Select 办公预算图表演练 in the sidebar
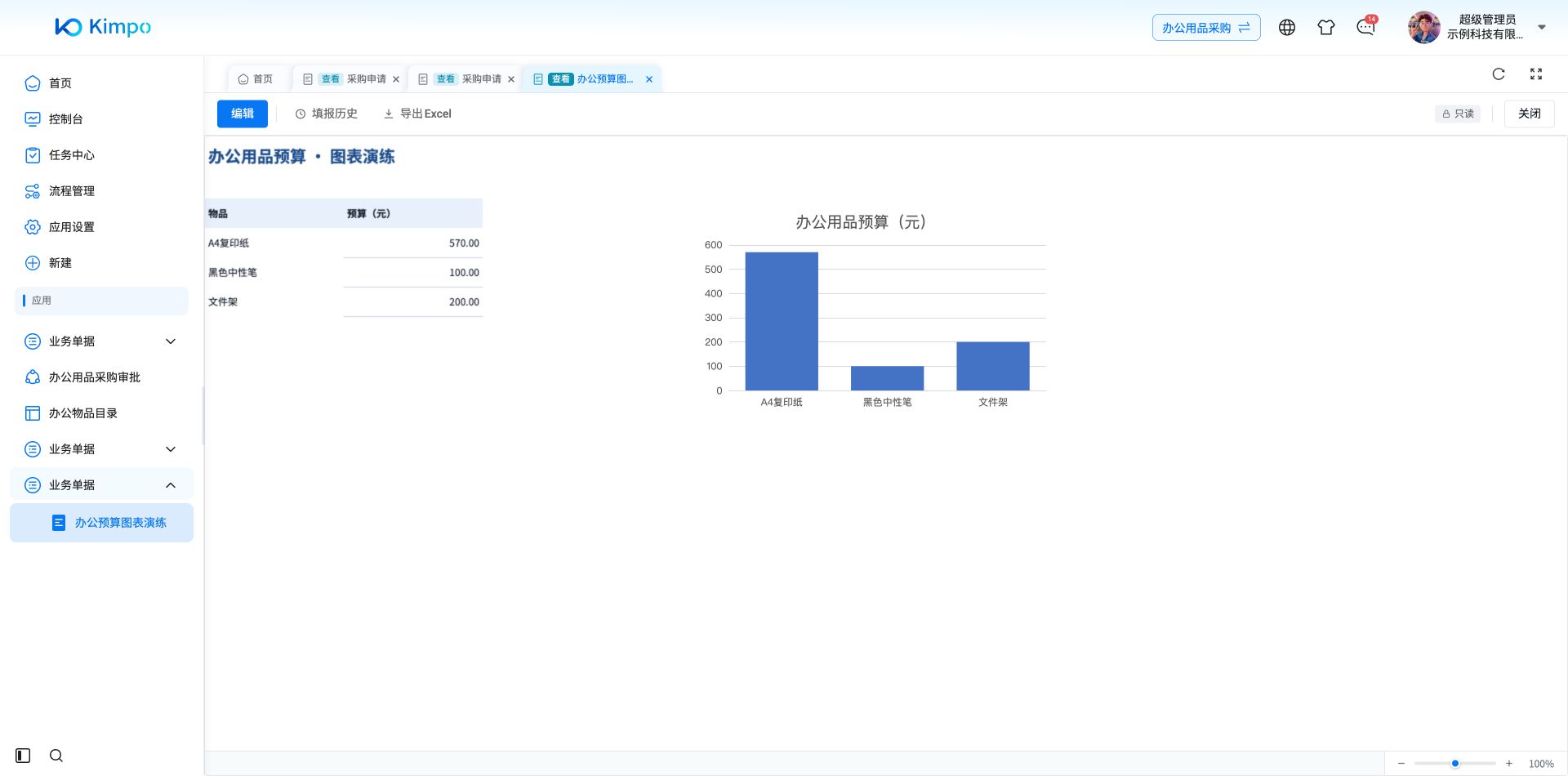The width and height of the screenshot is (1568, 776). [x=101, y=523]
